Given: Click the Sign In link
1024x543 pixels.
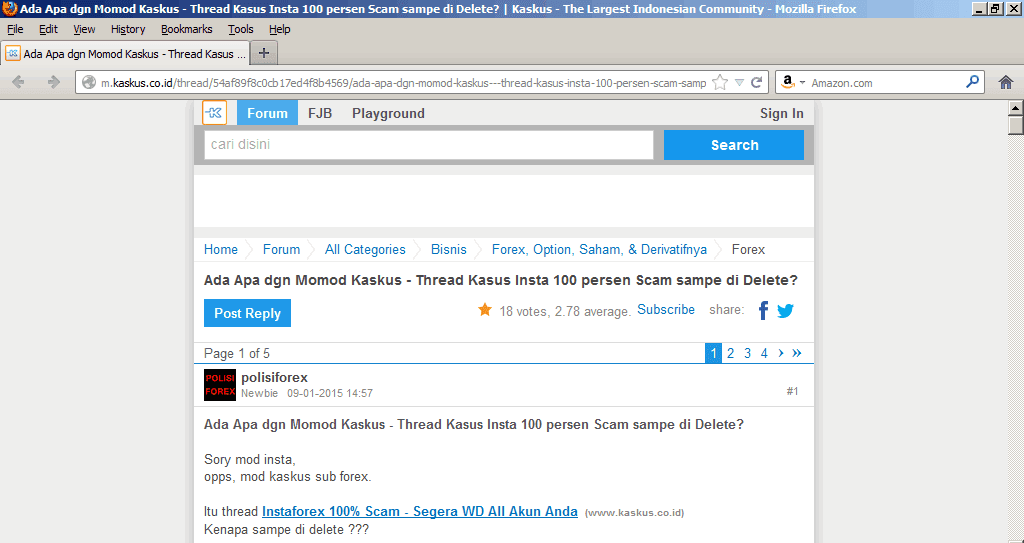Looking at the screenshot, I should 782,113.
